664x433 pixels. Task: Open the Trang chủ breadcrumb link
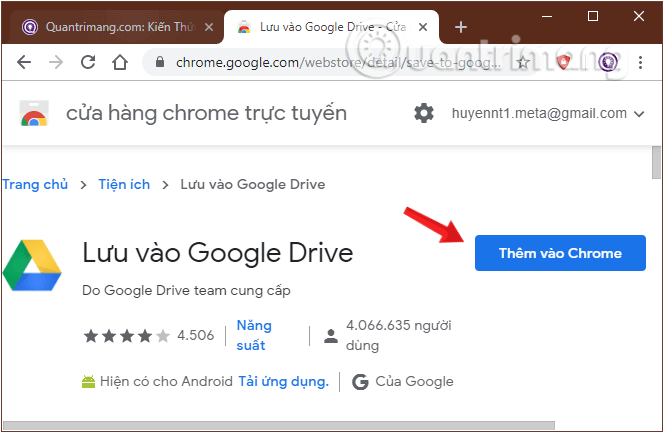35,185
